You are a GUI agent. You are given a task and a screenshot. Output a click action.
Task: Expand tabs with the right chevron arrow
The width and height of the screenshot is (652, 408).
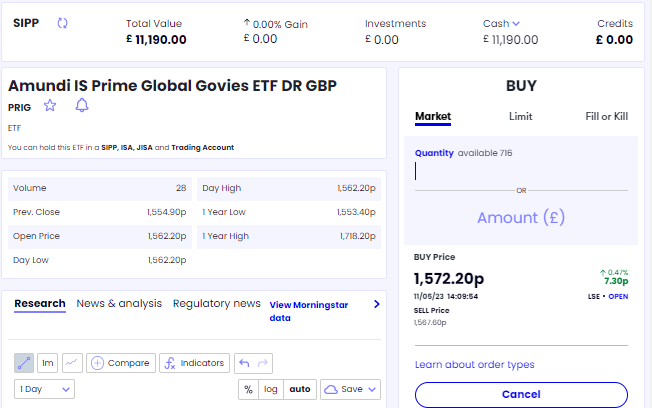point(377,304)
